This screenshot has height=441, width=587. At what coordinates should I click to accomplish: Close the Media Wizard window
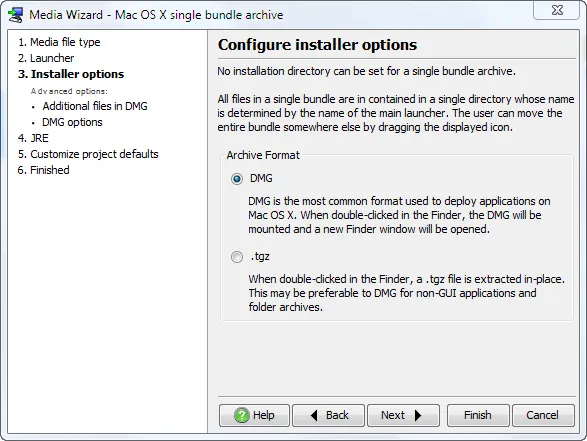click(x=557, y=10)
